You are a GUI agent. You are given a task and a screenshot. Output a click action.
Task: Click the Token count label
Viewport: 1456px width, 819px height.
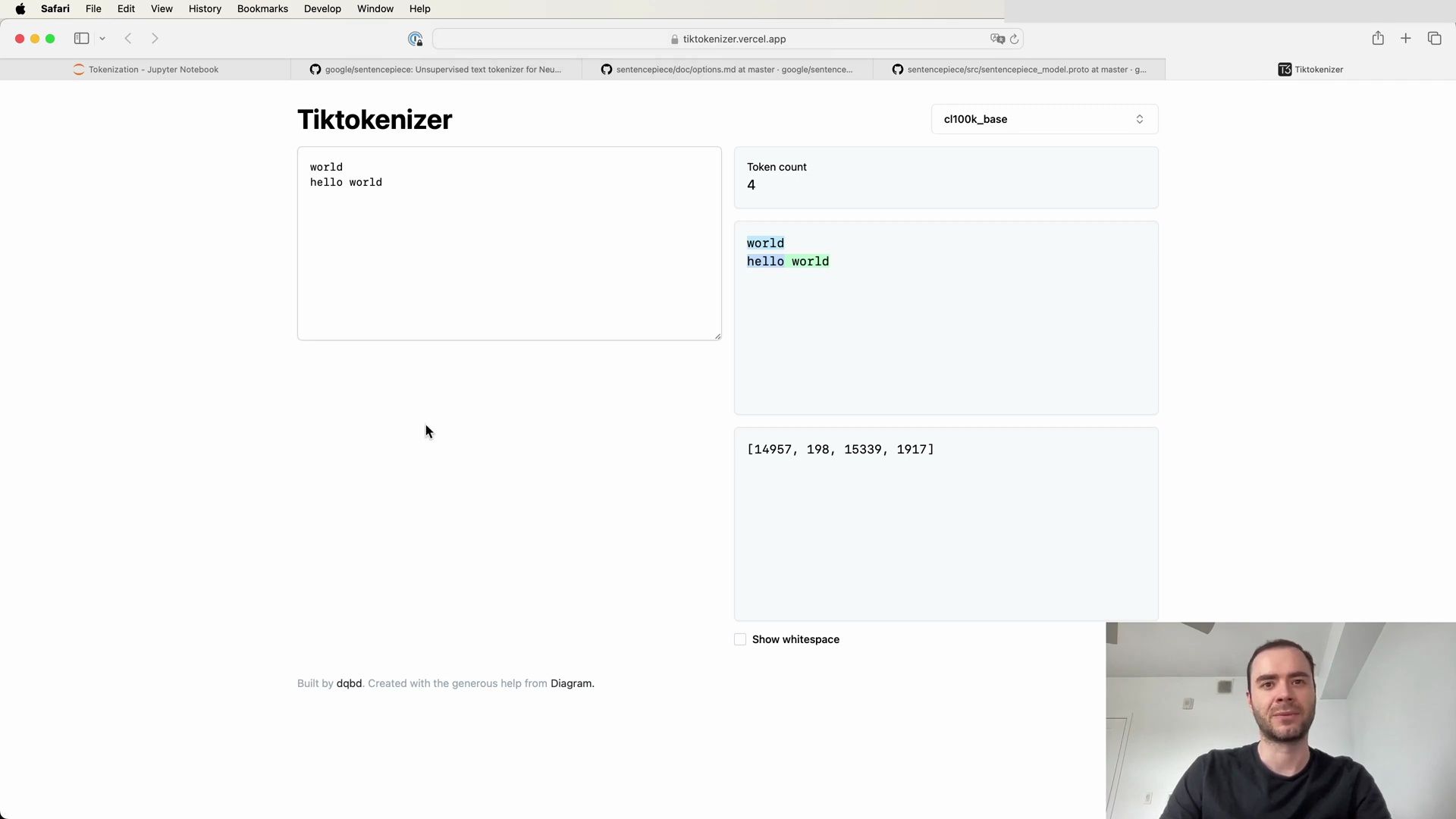coord(777,167)
